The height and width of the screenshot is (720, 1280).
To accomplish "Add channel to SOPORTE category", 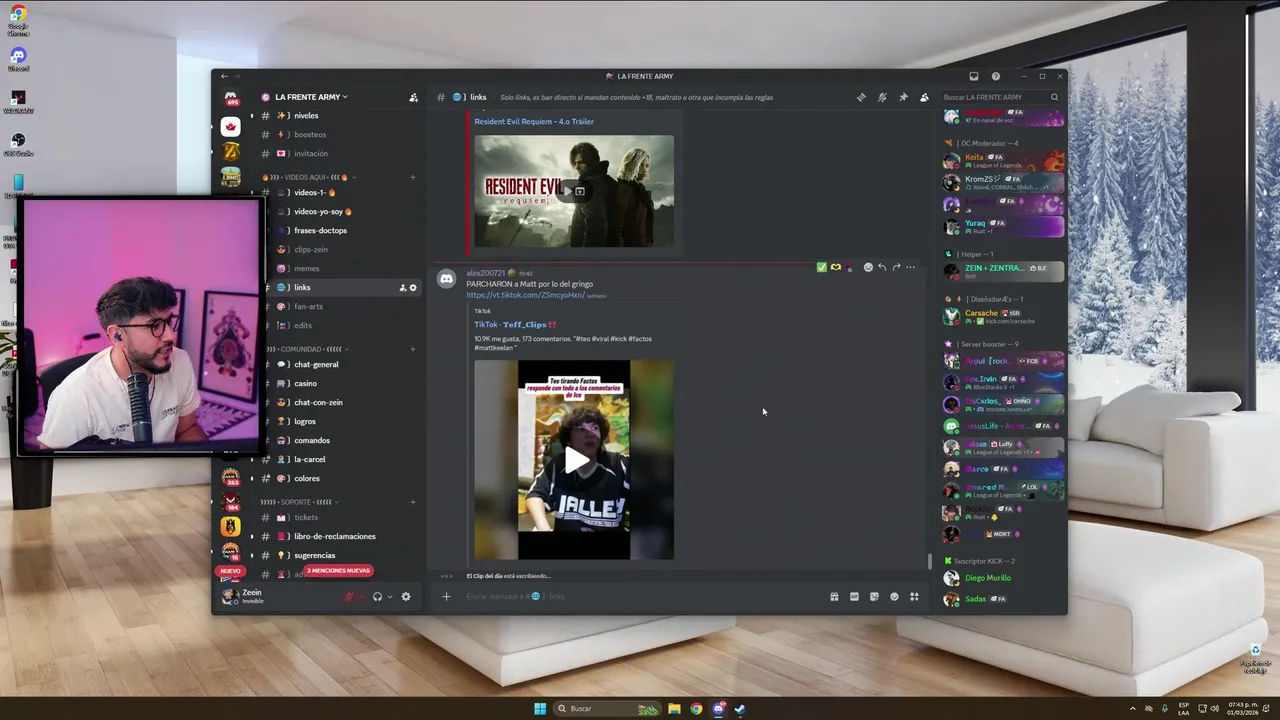I will click(413, 502).
